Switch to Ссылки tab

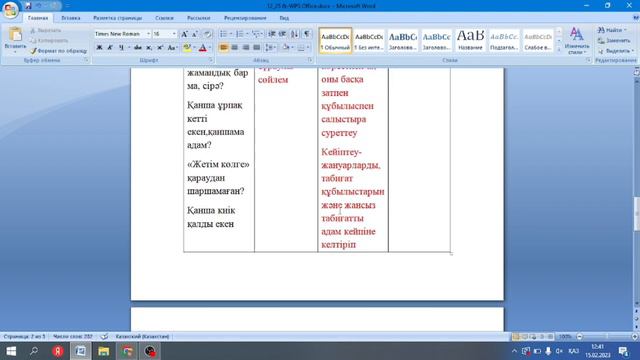(164, 18)
